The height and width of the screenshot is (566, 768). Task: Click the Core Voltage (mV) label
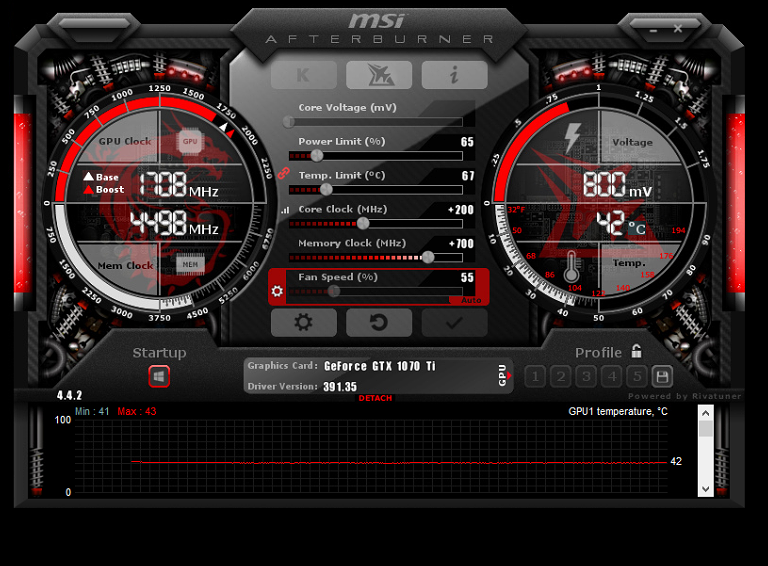click(347, 108)
